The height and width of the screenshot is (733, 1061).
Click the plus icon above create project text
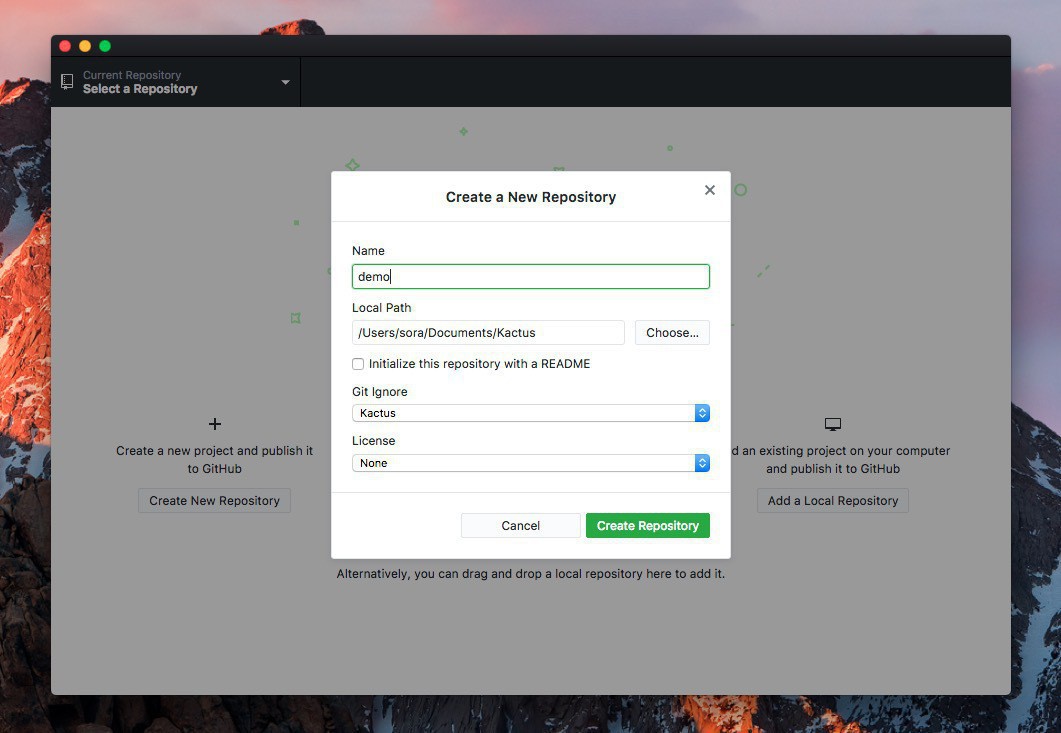[214, 424]
